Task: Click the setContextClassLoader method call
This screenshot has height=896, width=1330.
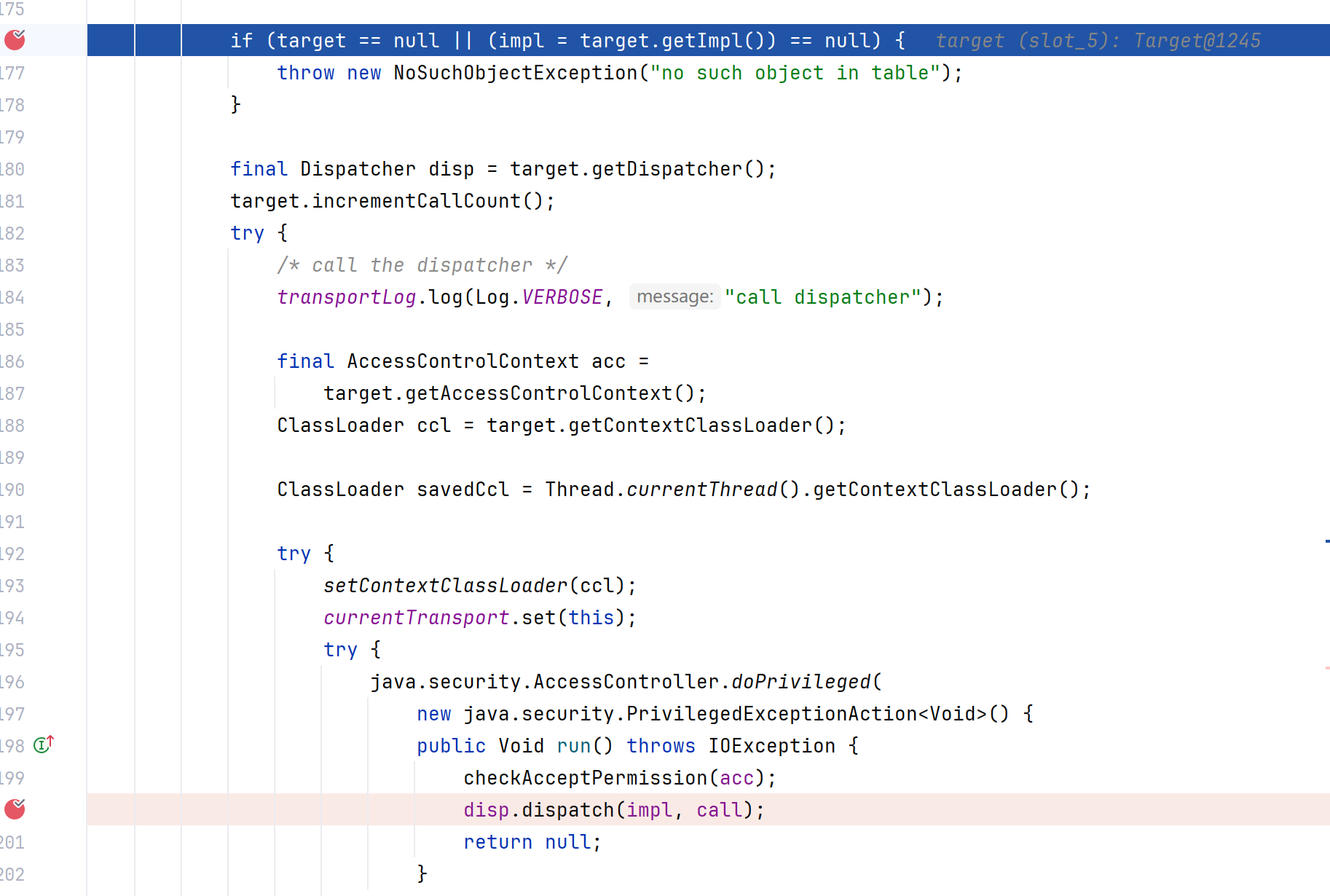Action: 445,586
